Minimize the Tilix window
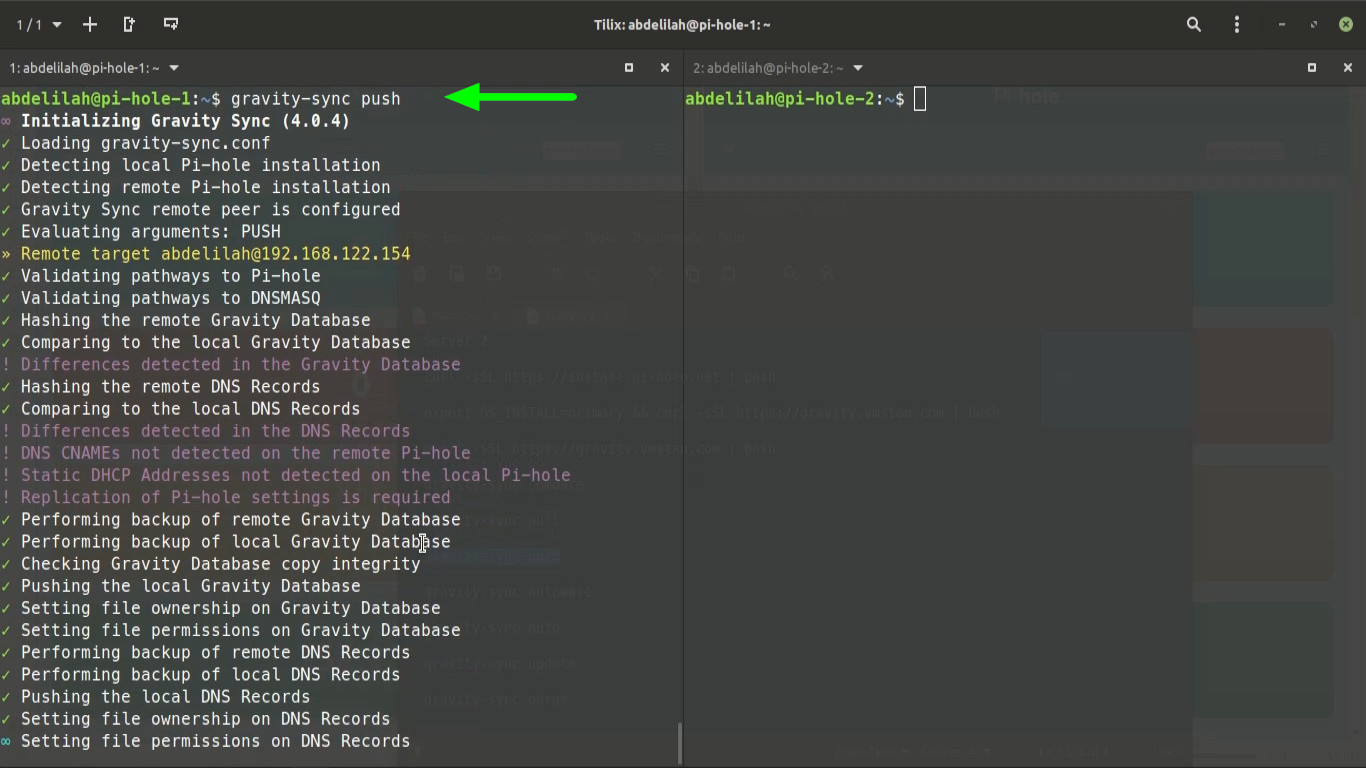This screenshot has width=1366, height=768. tap(1282, 24)
